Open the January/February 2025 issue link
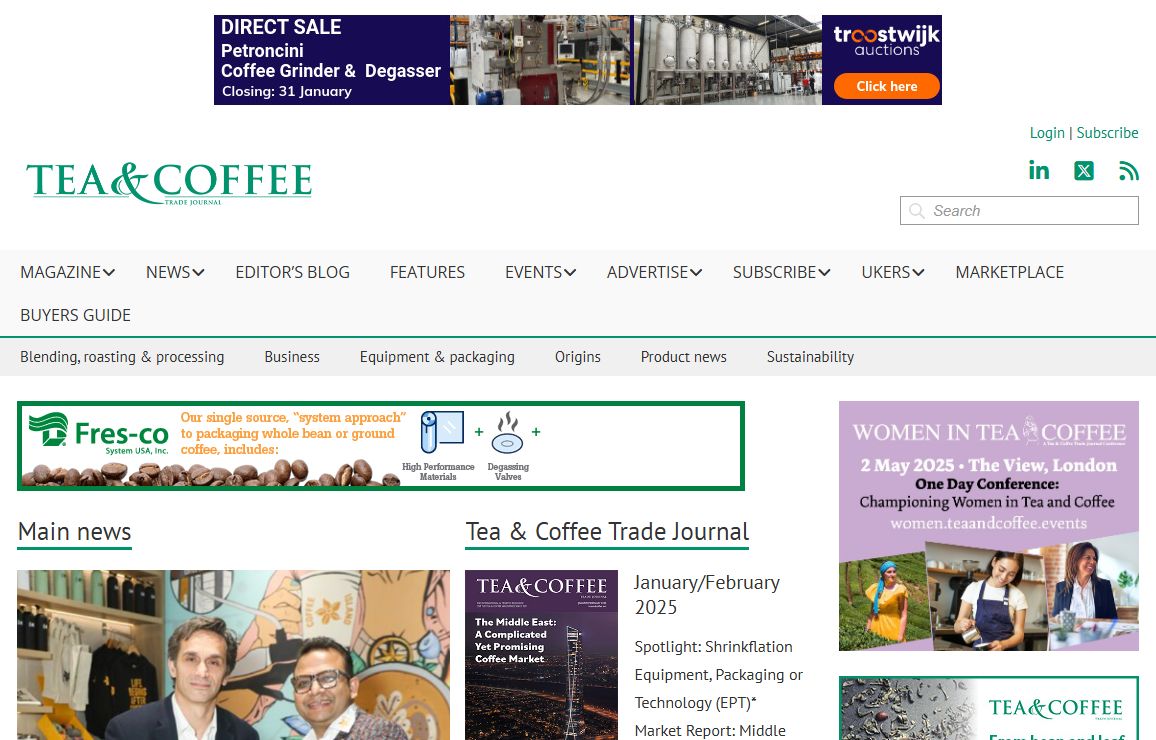 coord(706,595)
